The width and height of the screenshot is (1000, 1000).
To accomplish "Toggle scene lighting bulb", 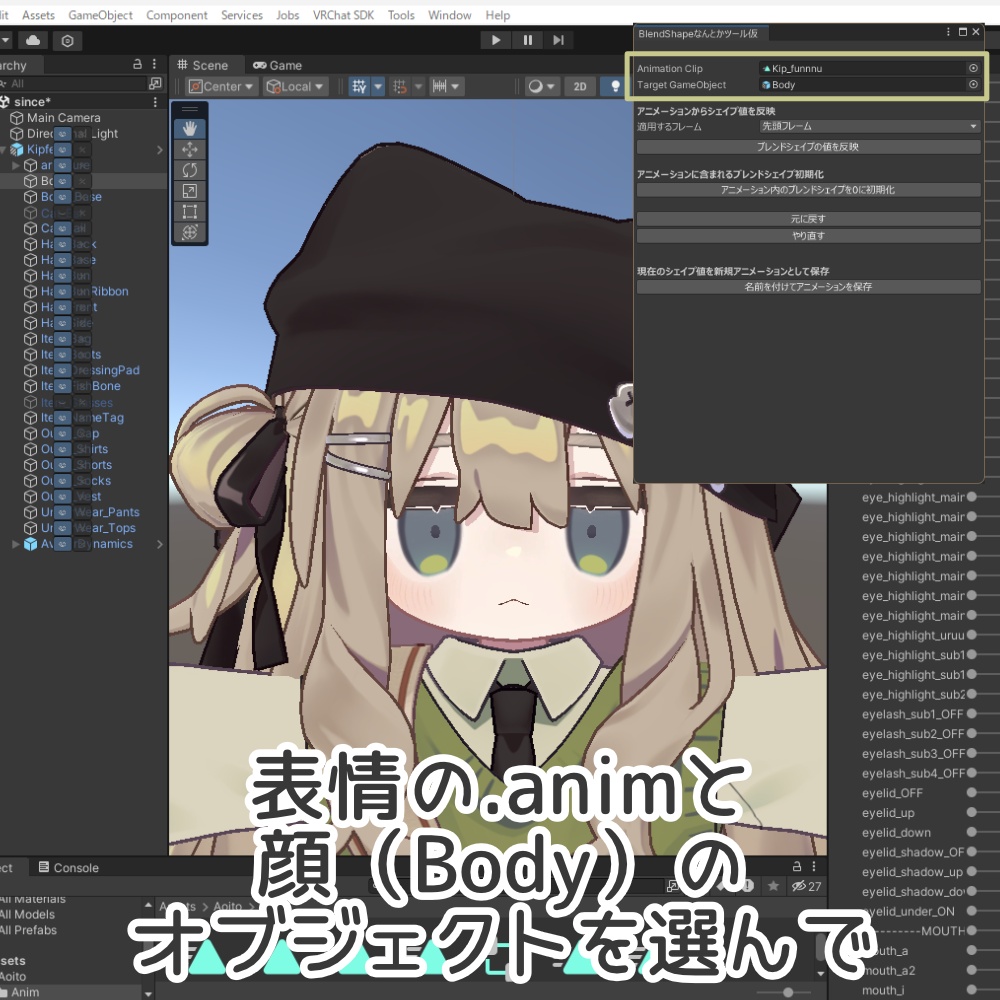I will [x=615, y=86].
